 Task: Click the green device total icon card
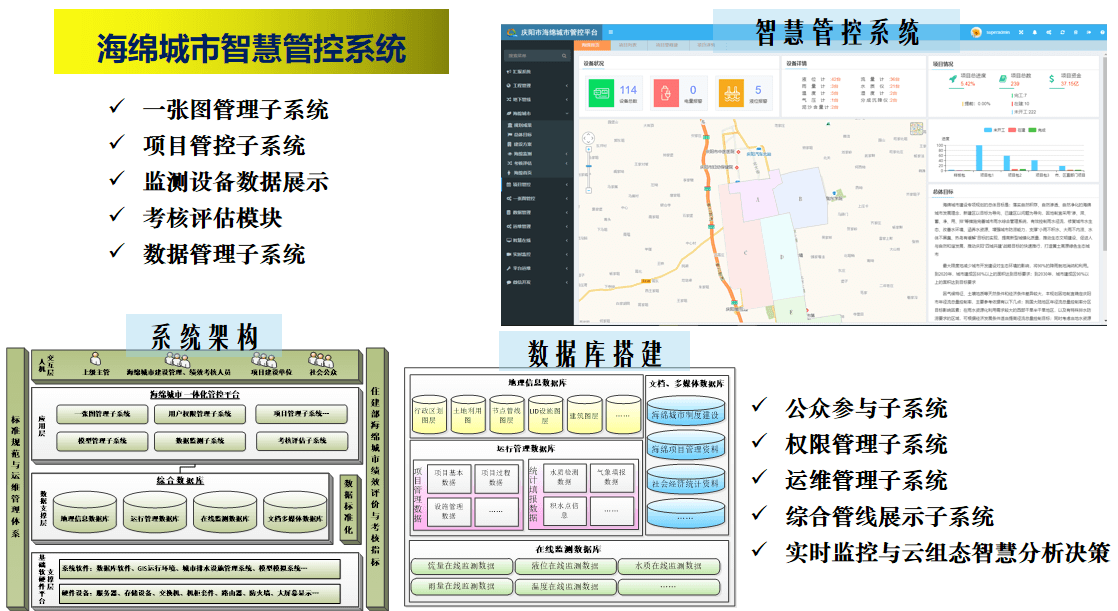[x=602, y=94]
